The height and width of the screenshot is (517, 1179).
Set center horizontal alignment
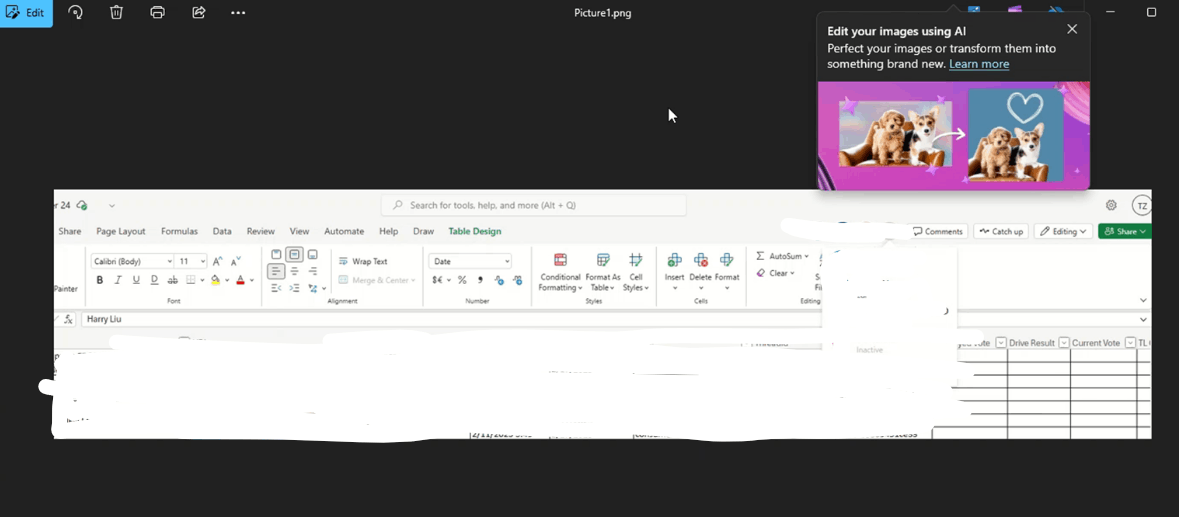294,271
